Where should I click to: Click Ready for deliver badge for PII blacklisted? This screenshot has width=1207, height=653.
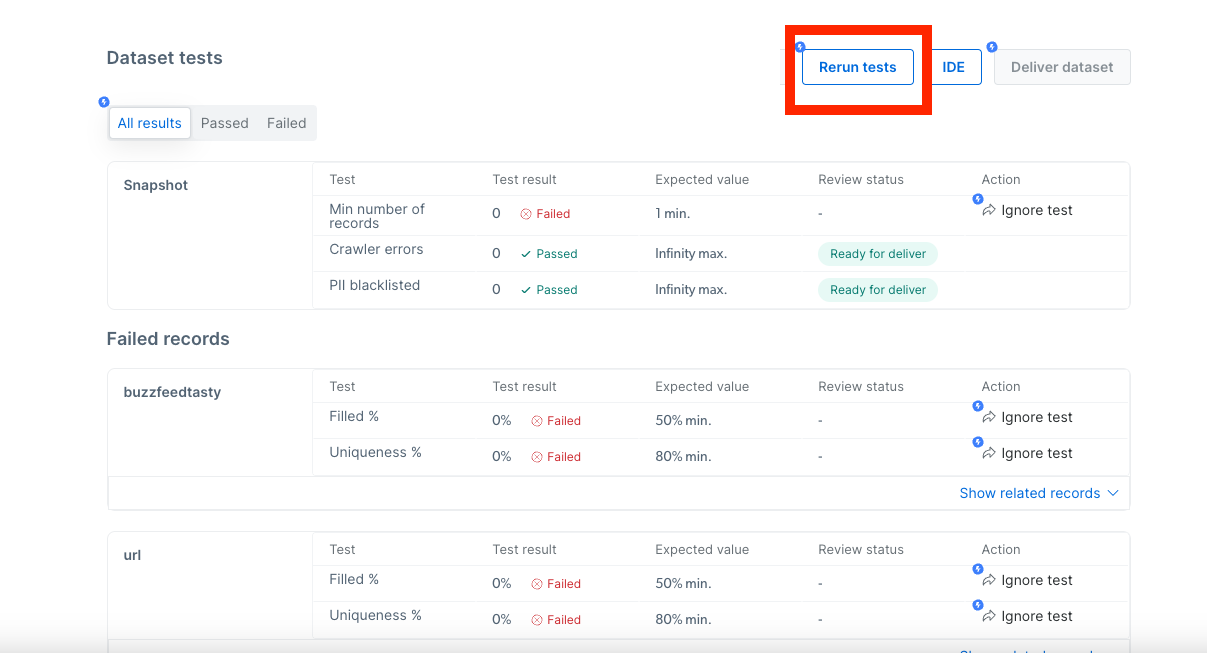coord(877,290)
